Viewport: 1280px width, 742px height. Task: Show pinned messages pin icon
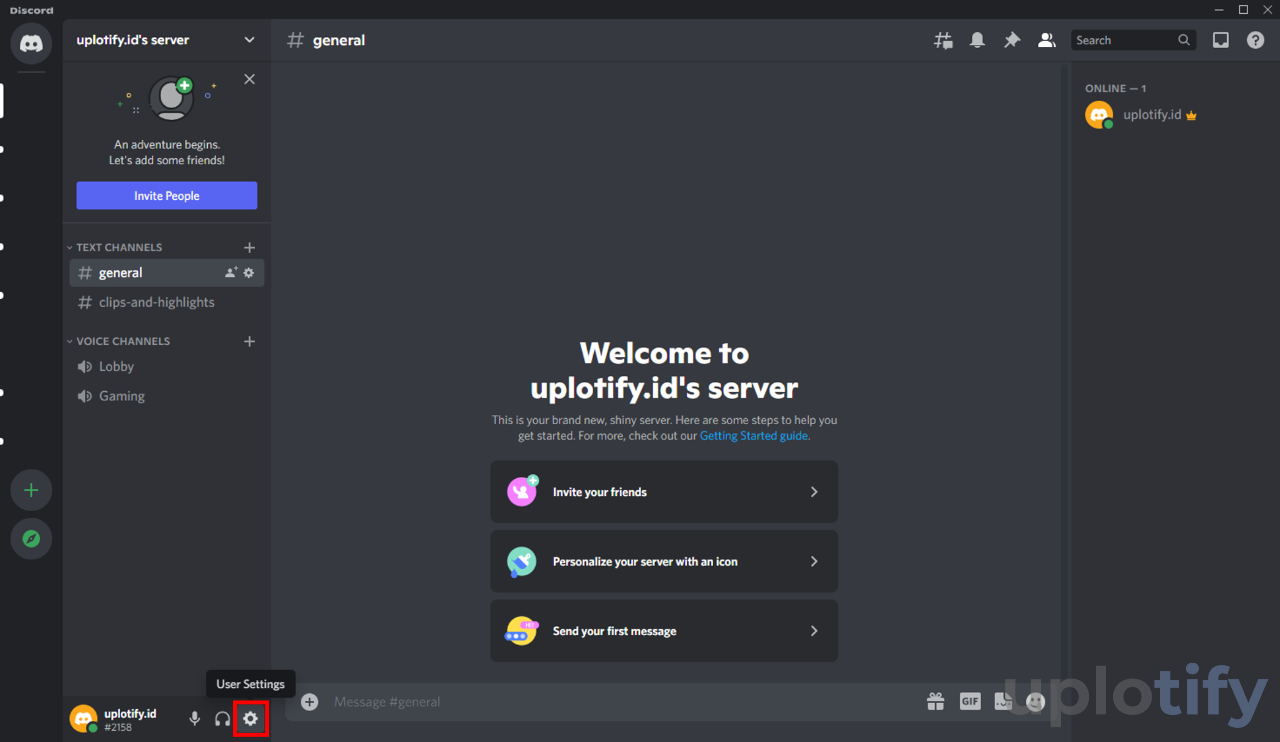pos(1012,40)
